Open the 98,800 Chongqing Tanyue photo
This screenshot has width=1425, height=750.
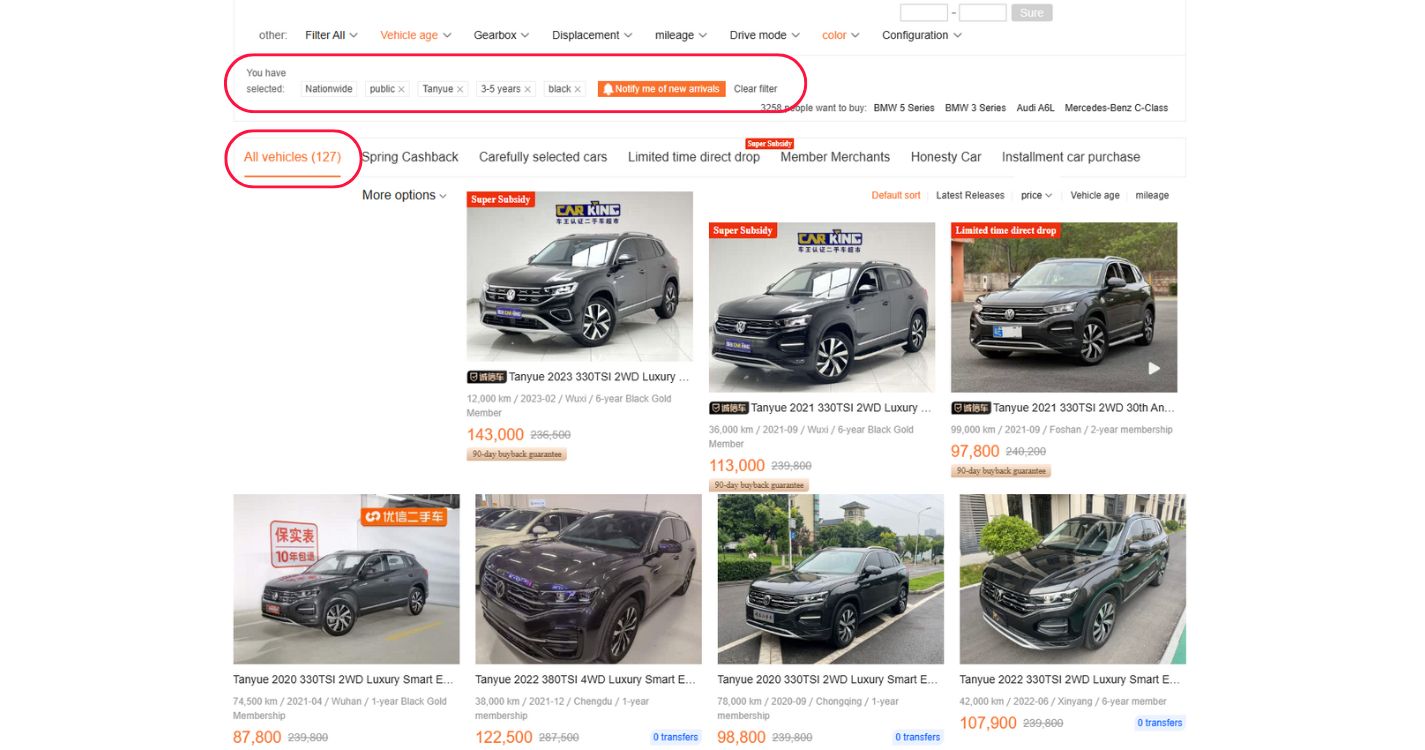tap(830, 579)
